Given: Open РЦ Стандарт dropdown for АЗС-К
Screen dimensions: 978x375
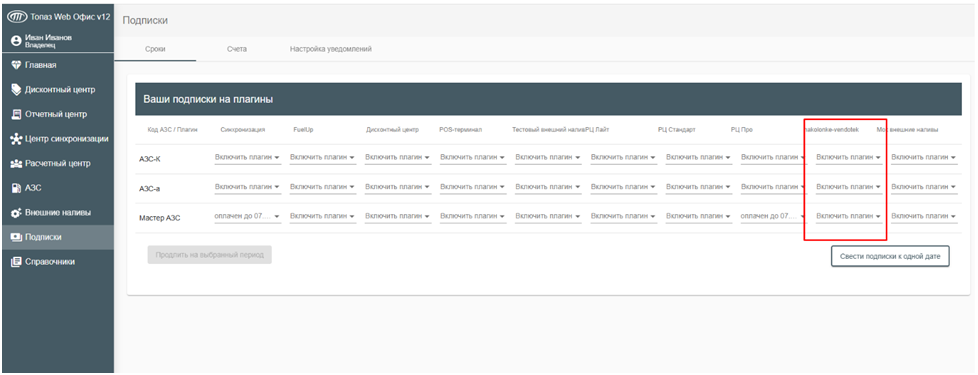Looking at the screenshot, I should point(699,158).
